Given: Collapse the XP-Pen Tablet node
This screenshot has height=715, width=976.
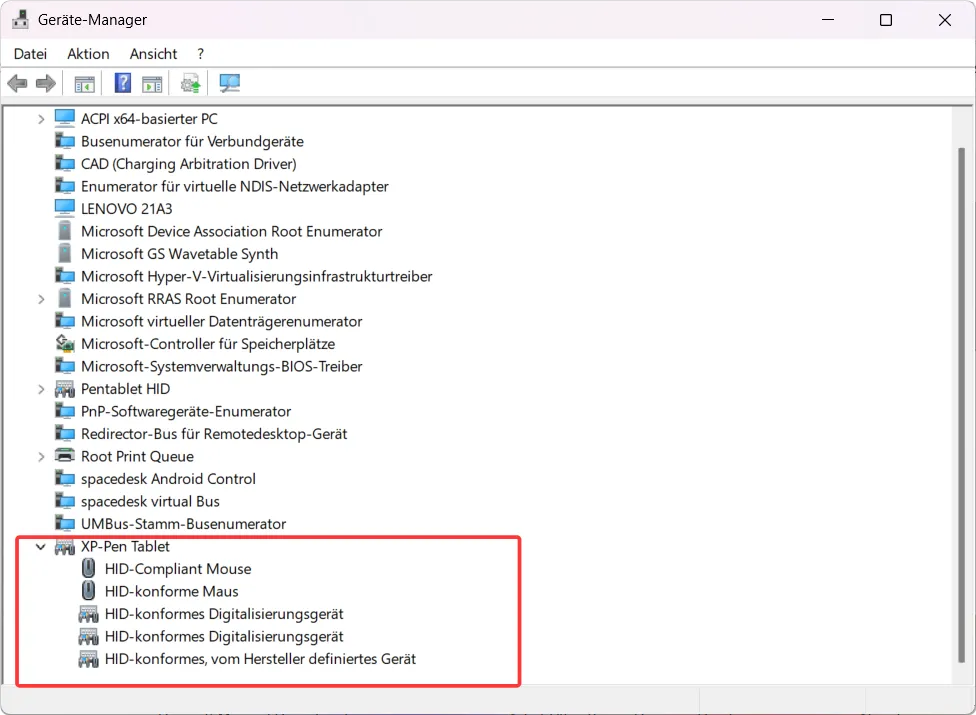Looking at the screenshot, I should pos(41,547).
